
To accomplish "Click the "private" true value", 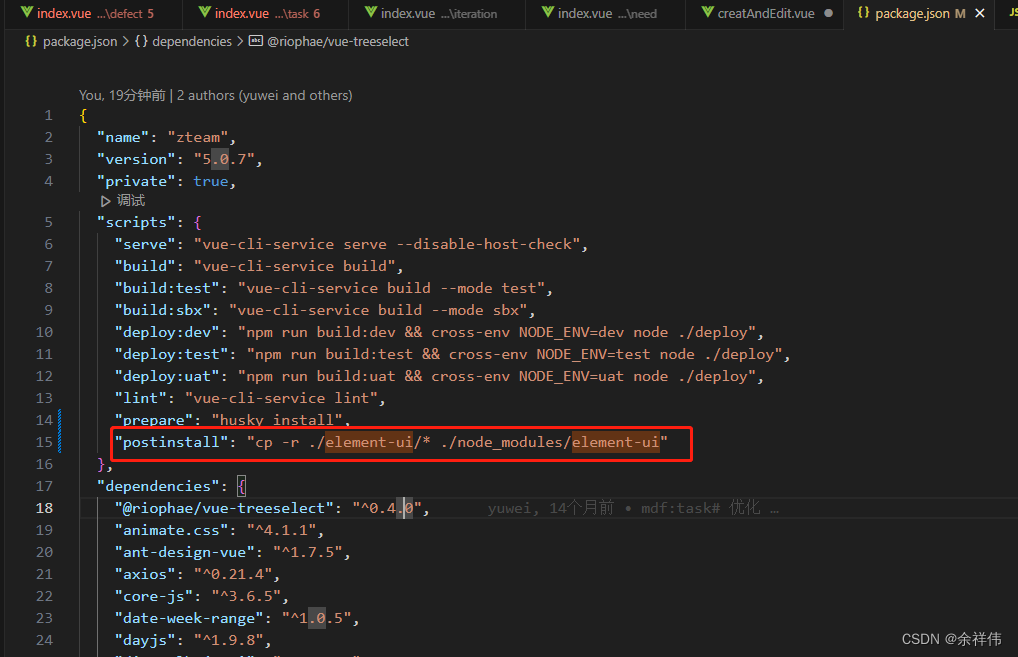I will (211, 182).
